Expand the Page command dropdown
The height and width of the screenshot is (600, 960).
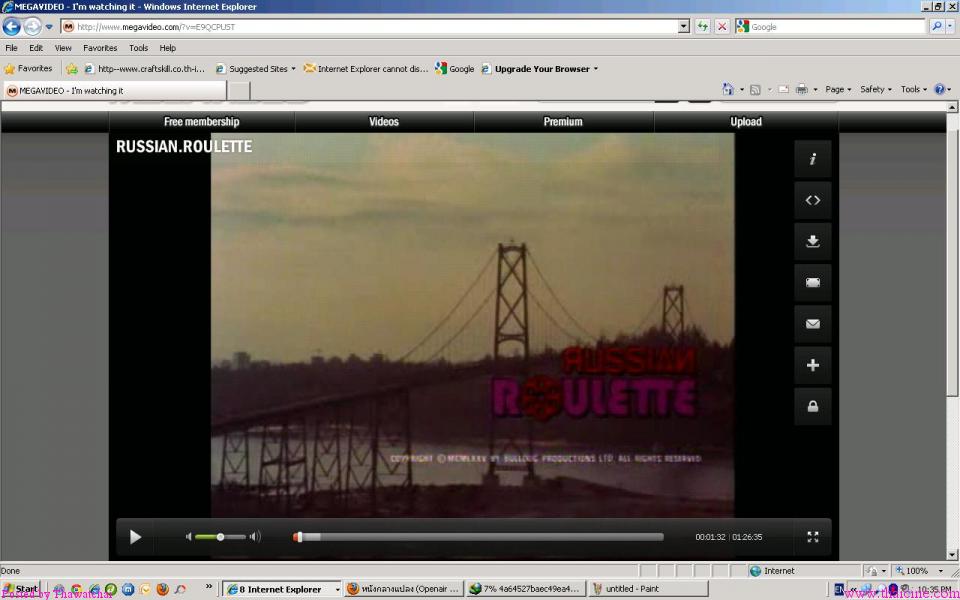[x=838, y=89]
